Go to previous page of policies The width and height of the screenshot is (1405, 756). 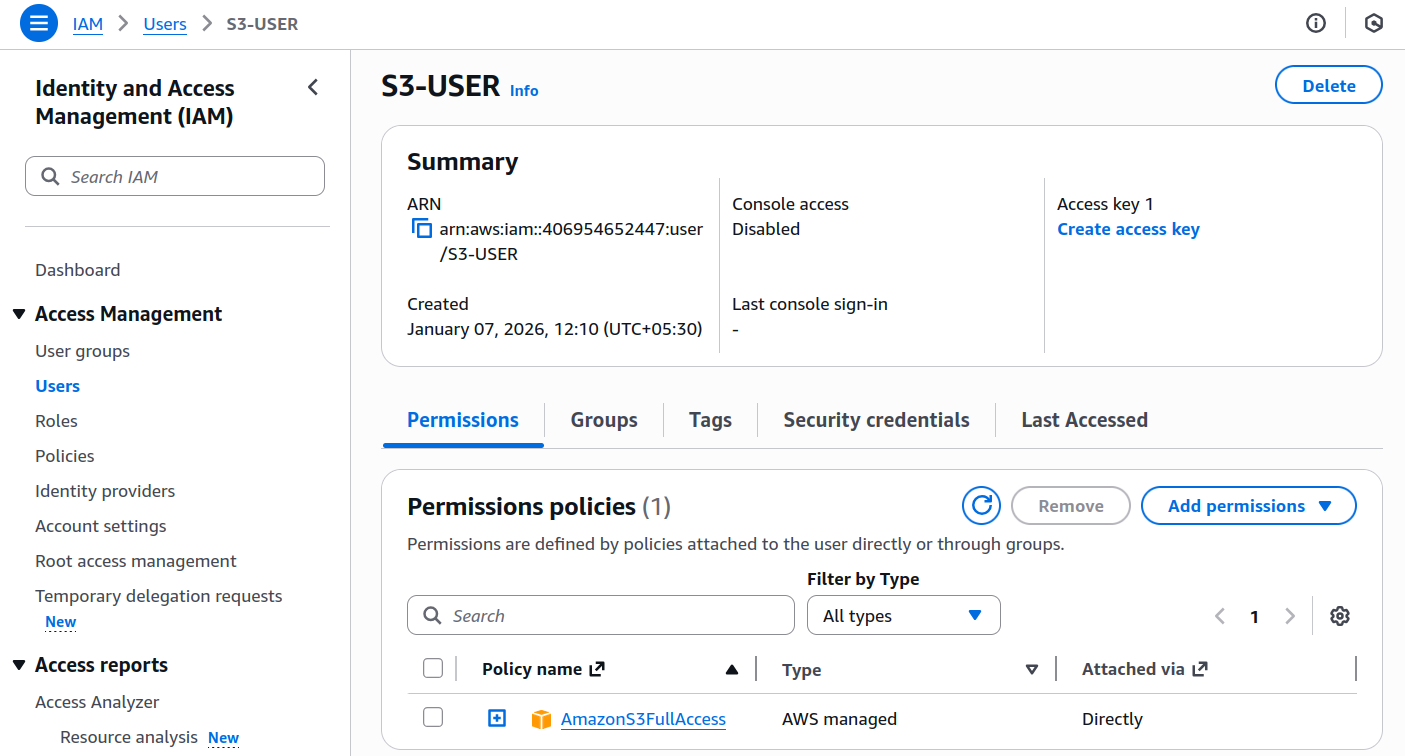(x=1219, y=616)
